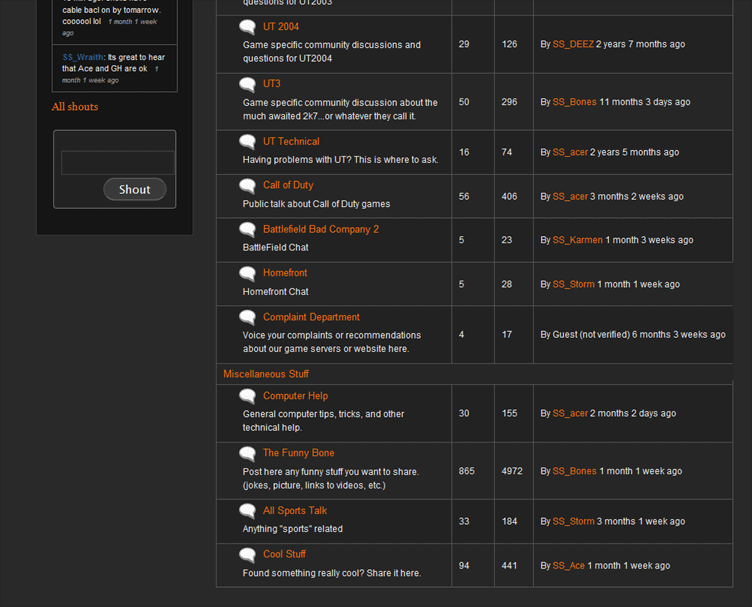Click the forum icon next to Cool Stuff
The image size is (752, 607).
coord(247,555)
